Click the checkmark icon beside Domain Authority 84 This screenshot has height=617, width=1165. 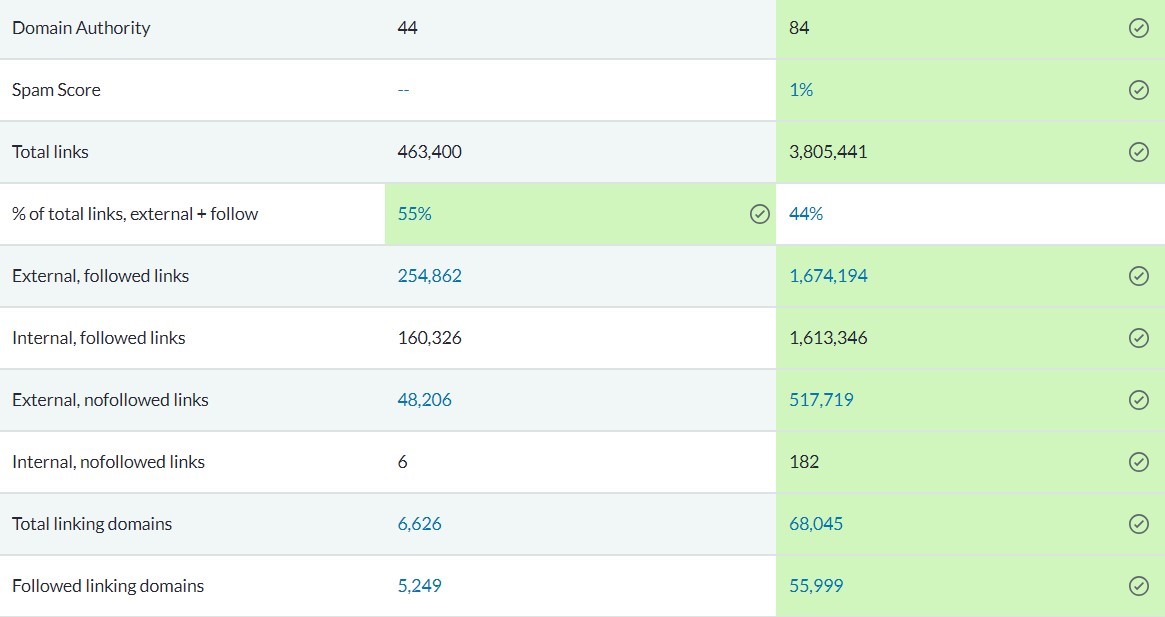point(1138,28)
